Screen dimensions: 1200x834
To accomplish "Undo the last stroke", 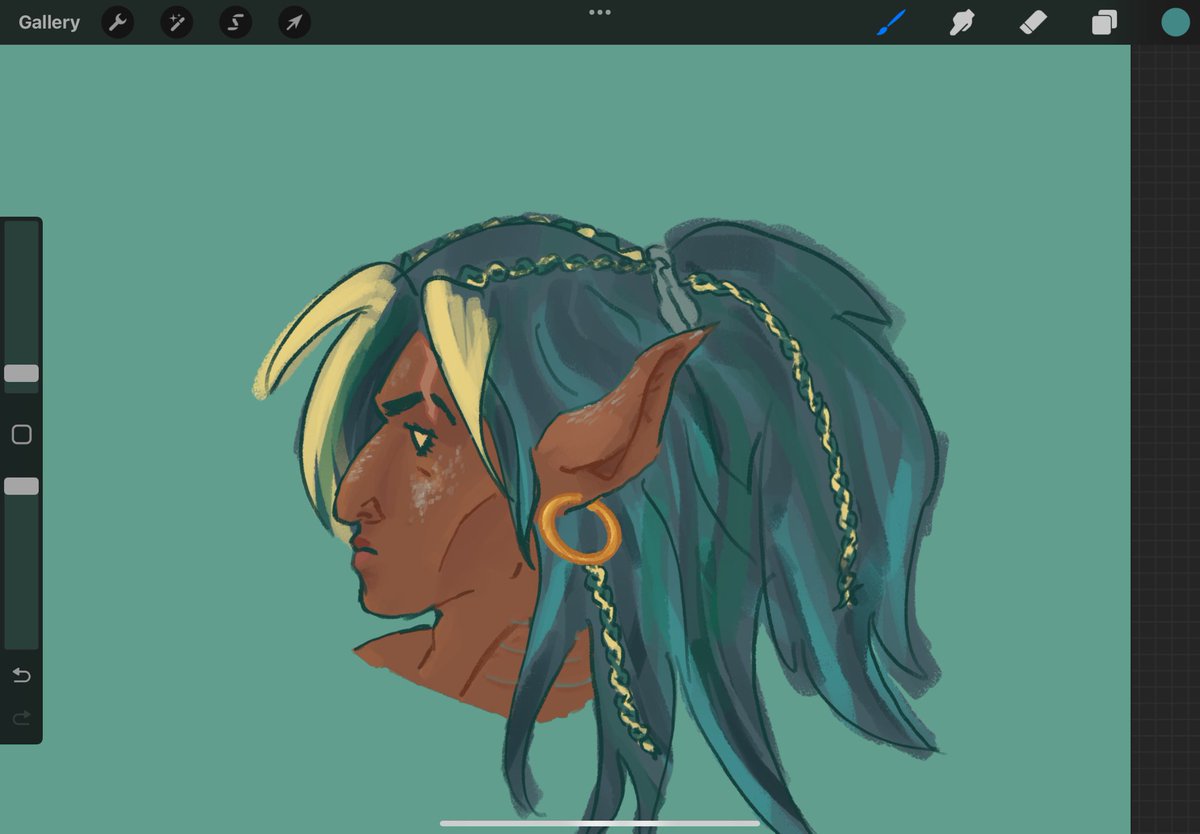I will (21, 676).
